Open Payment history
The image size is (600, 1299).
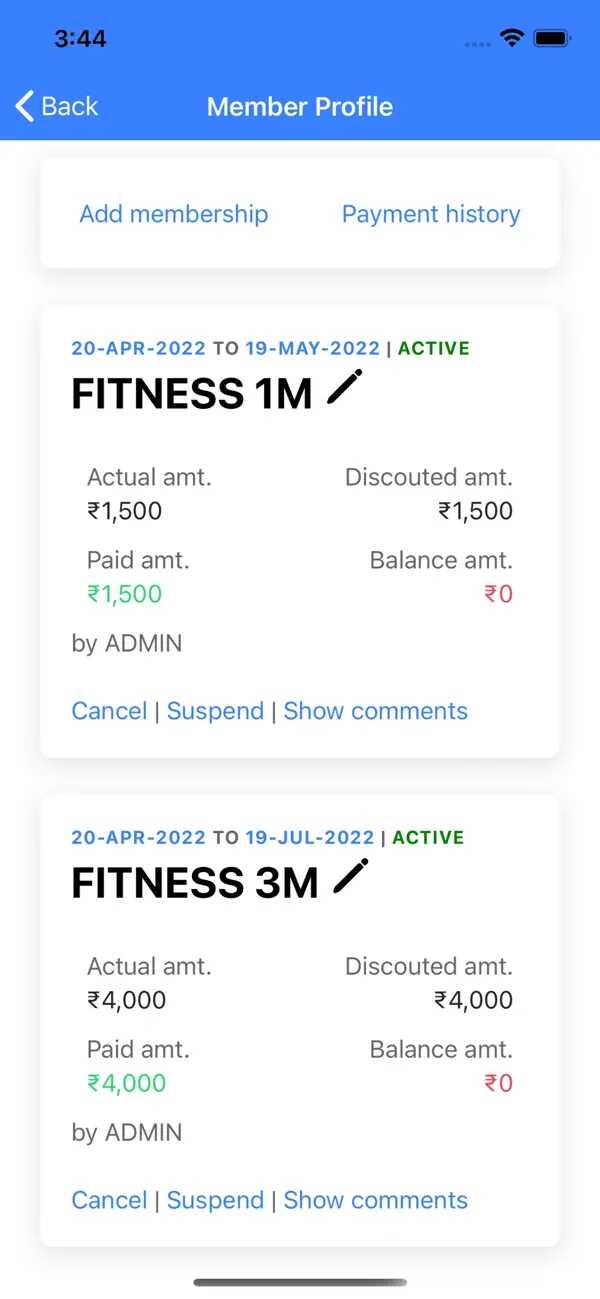coord(431,214)
